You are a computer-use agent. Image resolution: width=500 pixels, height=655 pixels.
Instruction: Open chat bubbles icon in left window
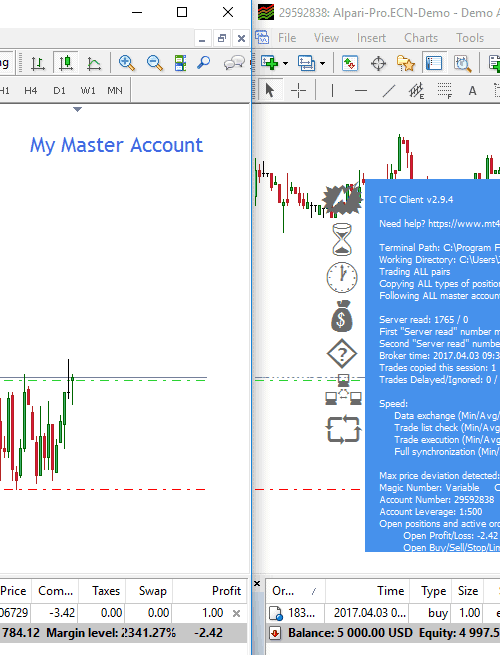click(x=234, y=63)
